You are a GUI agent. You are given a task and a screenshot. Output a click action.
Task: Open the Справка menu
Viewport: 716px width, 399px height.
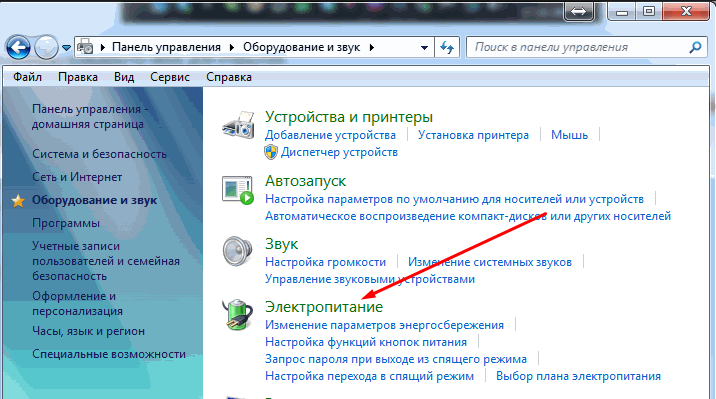(x=229, y=77)
